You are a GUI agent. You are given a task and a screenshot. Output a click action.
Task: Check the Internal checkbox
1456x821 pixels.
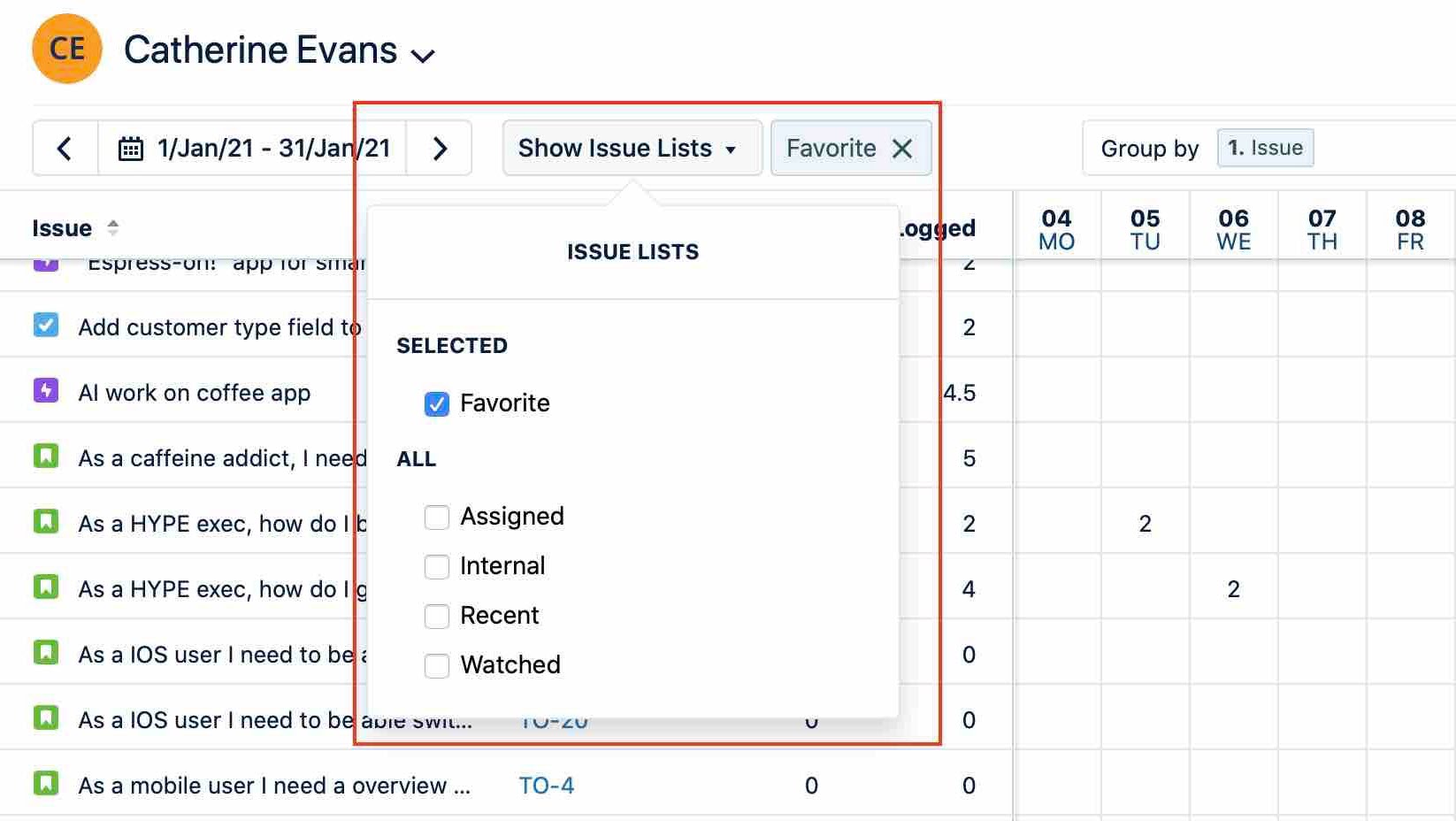click(x=436, y=566)
